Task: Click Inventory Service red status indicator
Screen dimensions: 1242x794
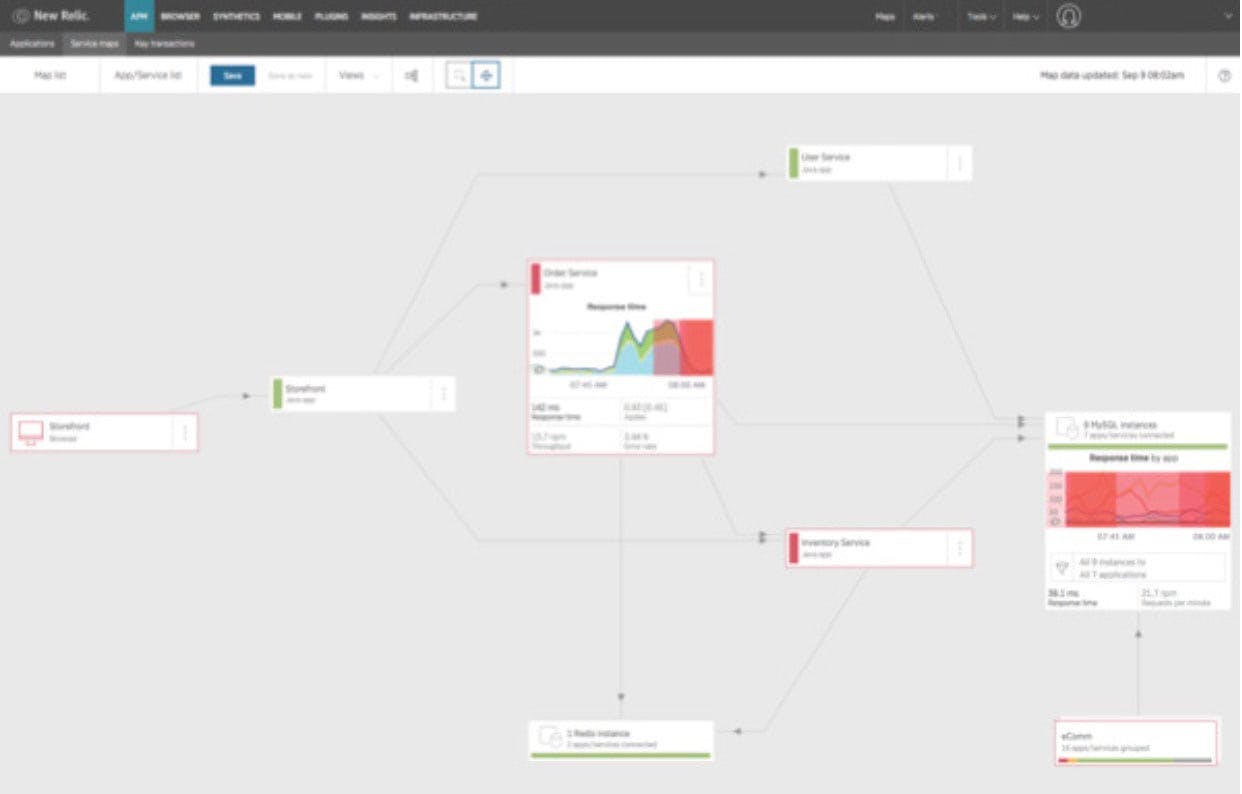Action: tap(794, 548)
